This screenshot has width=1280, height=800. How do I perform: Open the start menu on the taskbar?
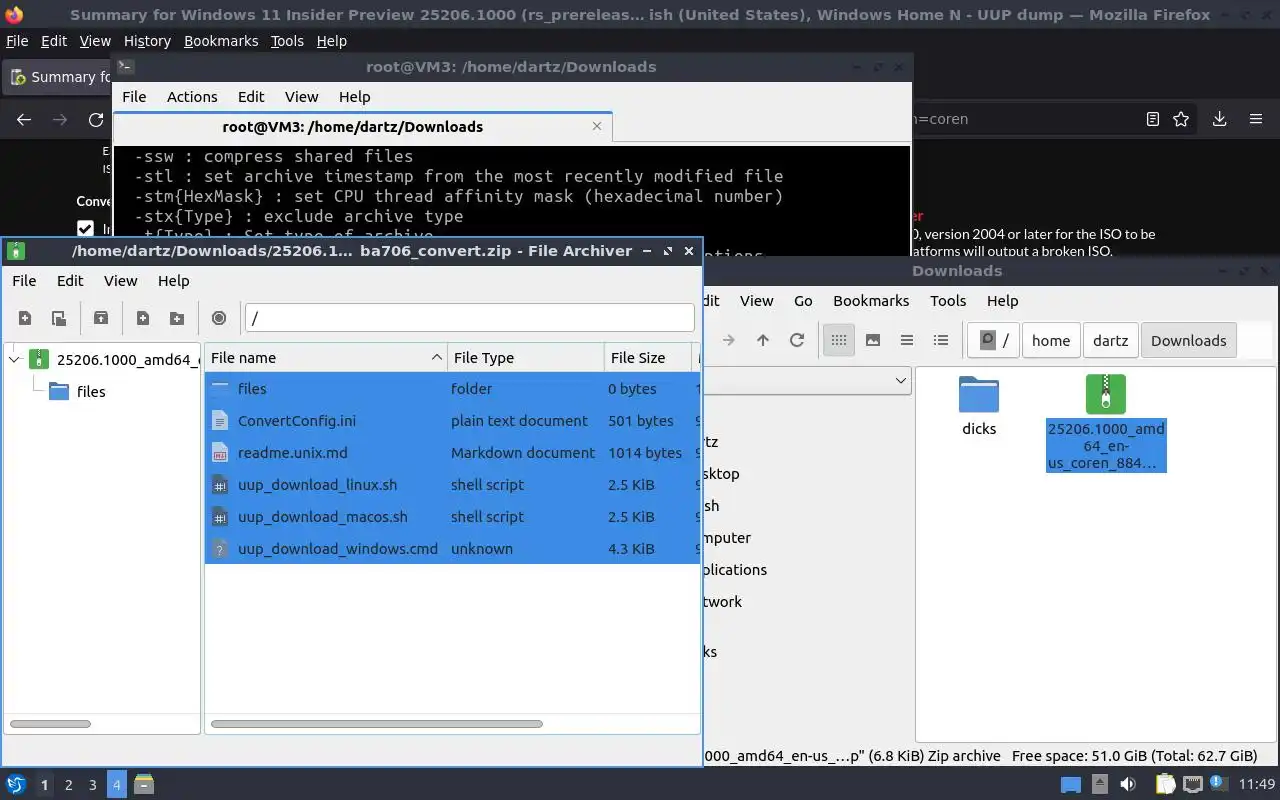(x=15, y=785)
